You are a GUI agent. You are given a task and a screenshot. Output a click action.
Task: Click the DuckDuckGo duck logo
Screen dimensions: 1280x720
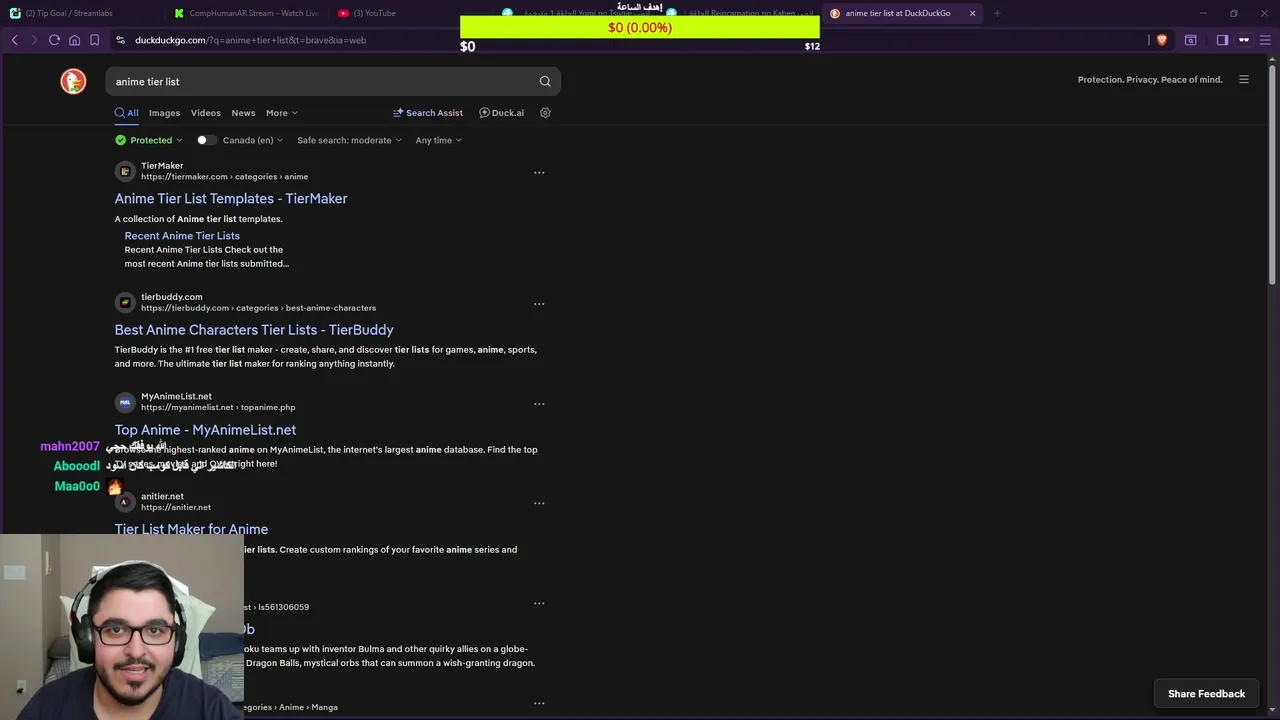[73, 81]
